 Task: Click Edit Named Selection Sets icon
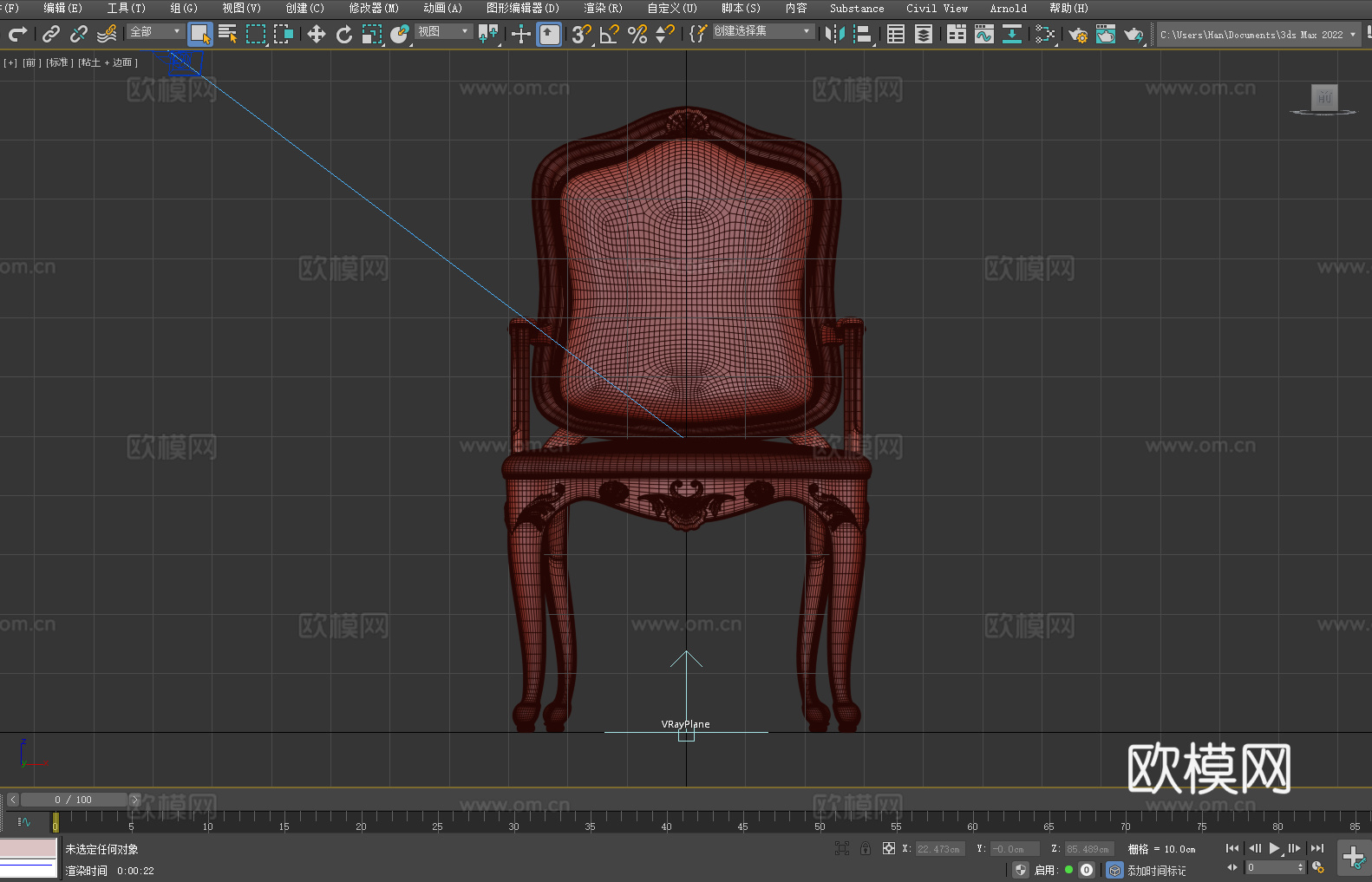pyautogui.click(x=697, y=34)
